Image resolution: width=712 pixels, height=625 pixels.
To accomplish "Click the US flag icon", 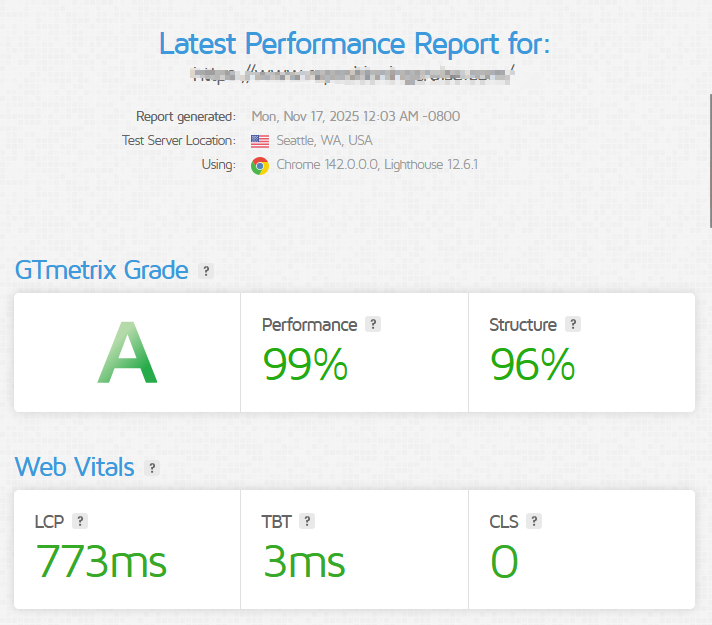I will (260, 141).
